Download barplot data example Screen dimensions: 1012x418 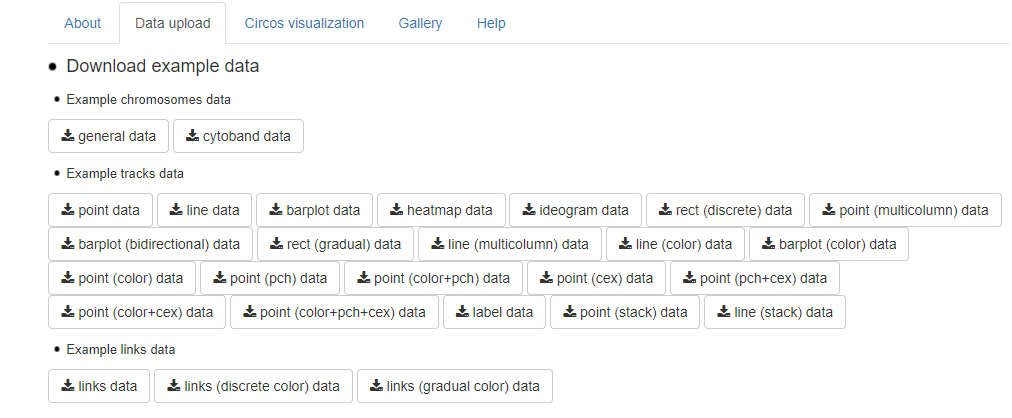click(314, 210)
